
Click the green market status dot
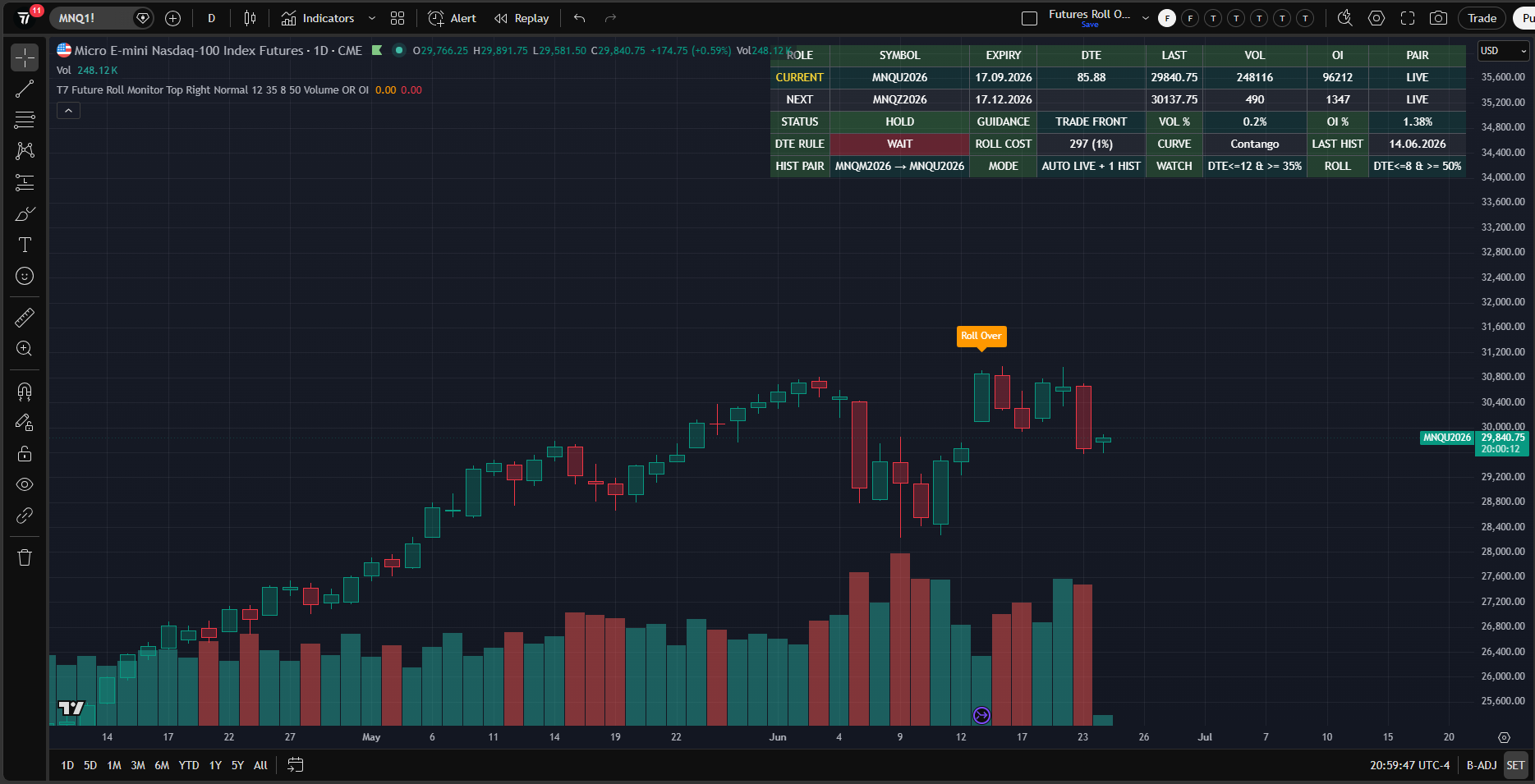tap(398, 50)
